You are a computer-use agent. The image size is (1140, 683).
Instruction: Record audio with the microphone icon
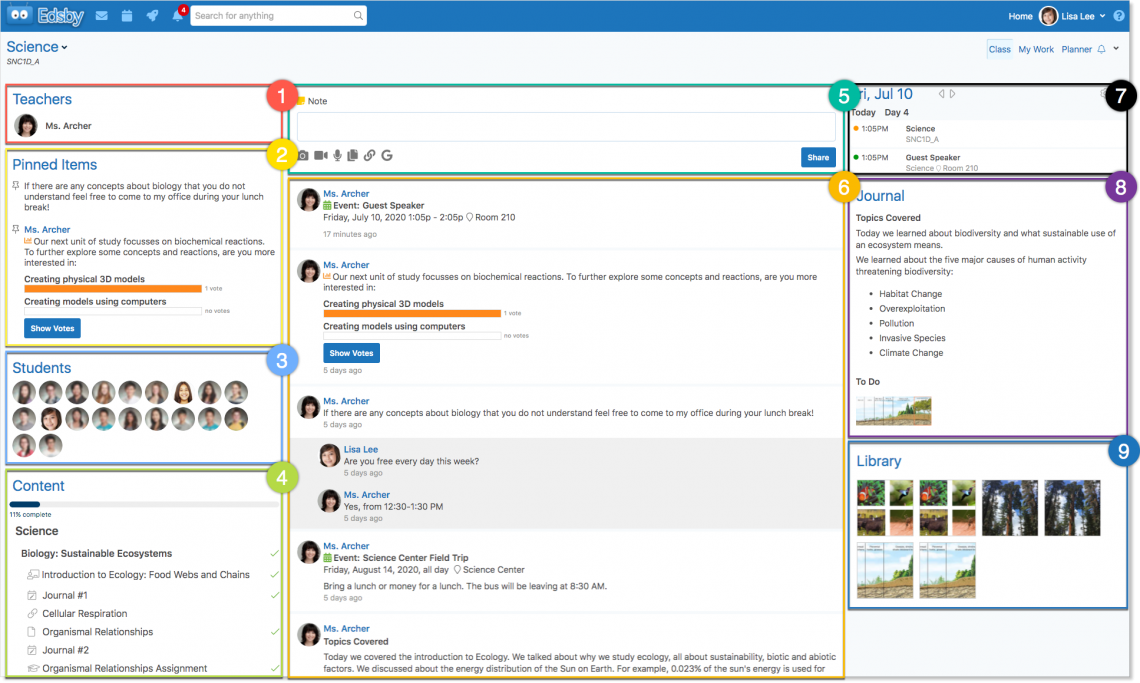(x=338, y=155)
